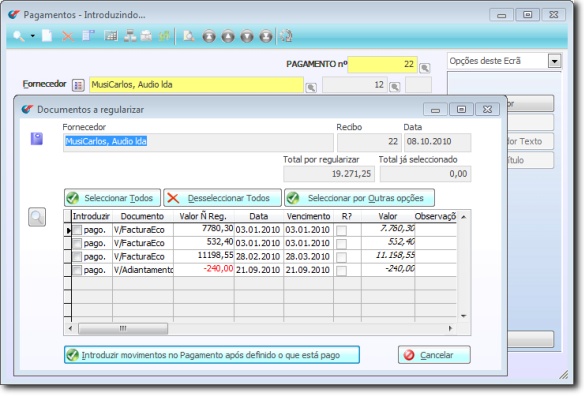The image size is (584, 397).
Task: Go to the previous record using the up arrow
Action: (228, 36)
